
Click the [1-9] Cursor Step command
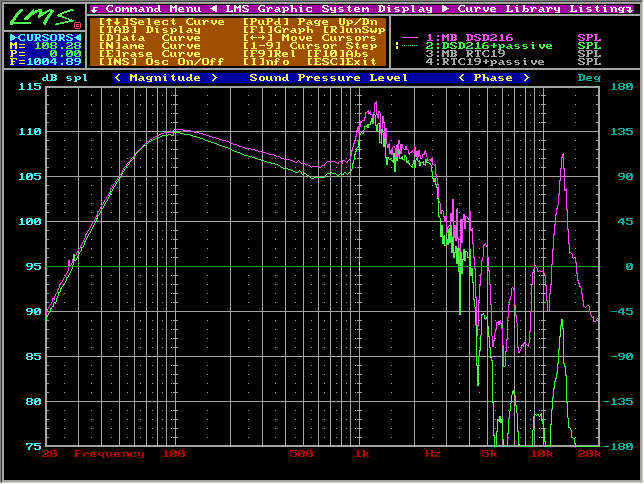[x=310, y=46]
